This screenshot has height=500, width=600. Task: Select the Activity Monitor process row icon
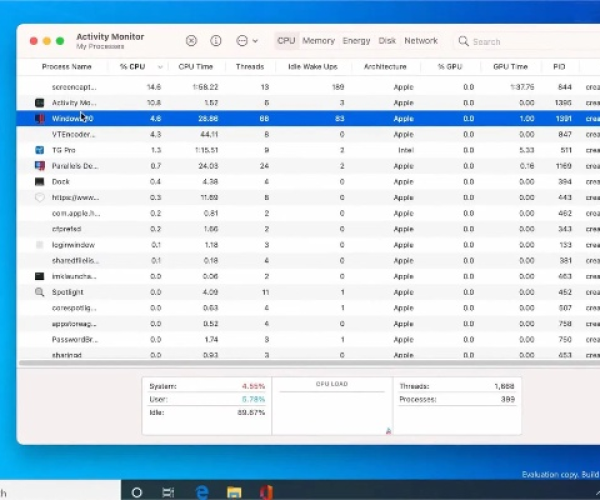click(x=40, y=103)
